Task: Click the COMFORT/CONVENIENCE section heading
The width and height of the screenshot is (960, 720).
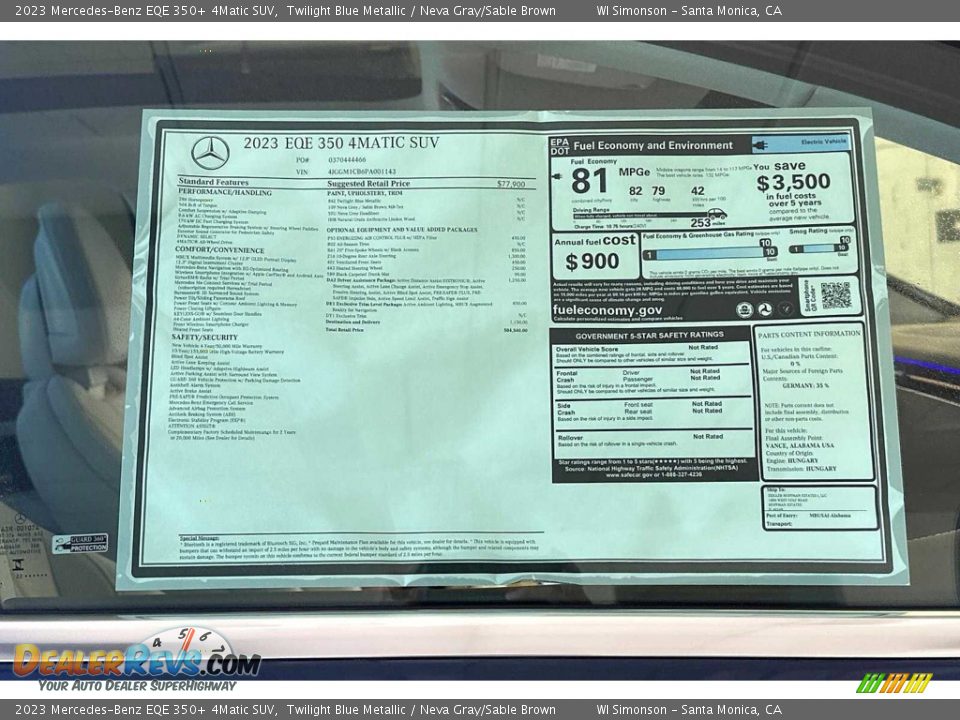Action: [220, 250]
